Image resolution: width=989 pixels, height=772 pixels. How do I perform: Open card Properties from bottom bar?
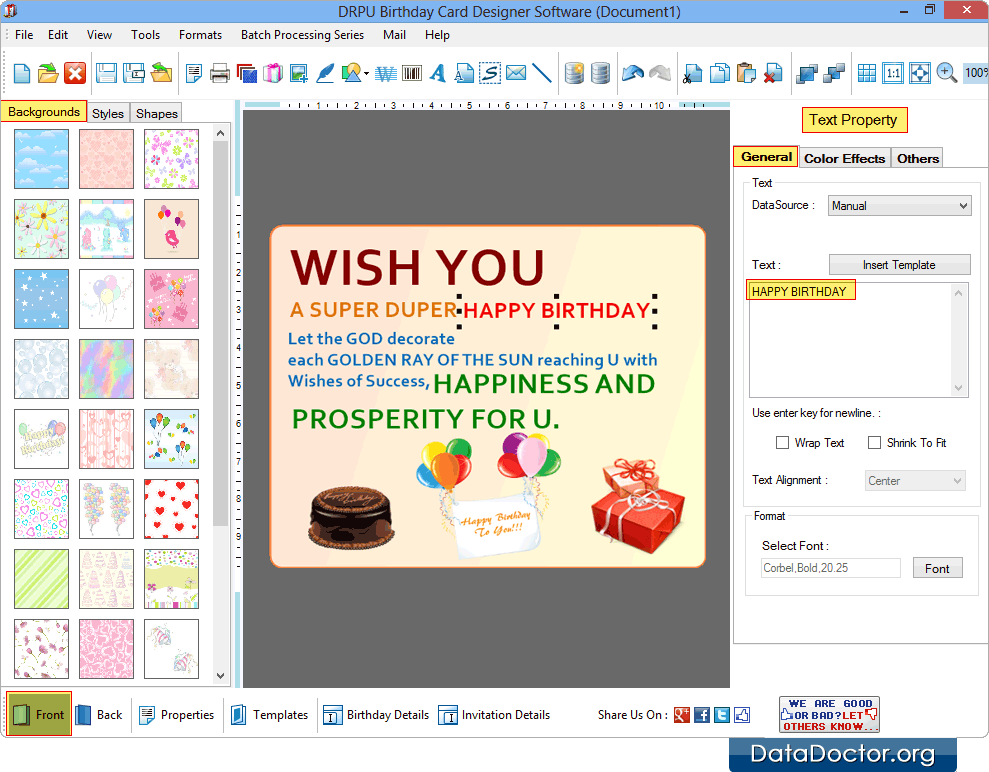pos(177,715)
